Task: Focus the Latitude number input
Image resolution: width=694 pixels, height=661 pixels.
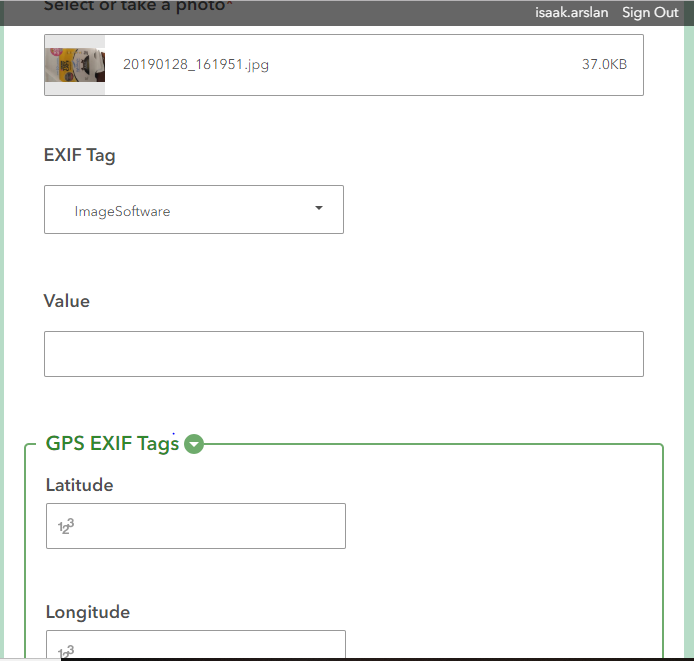Action: tap(196, 526)
